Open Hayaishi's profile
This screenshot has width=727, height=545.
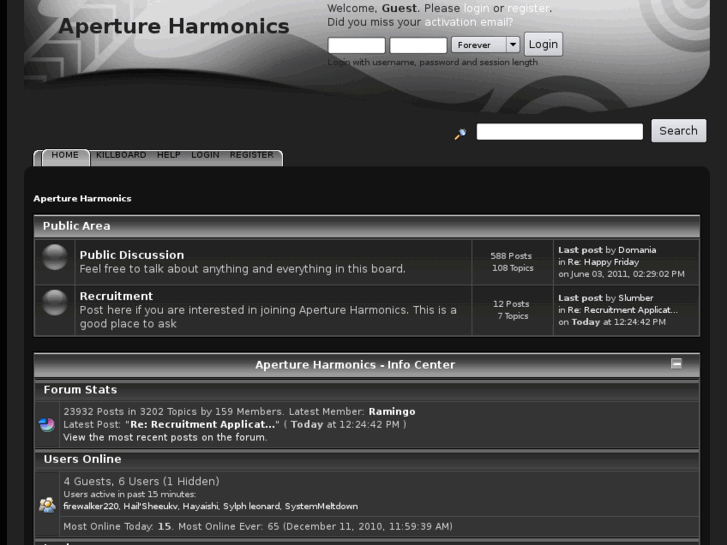(x=200, y=506)
